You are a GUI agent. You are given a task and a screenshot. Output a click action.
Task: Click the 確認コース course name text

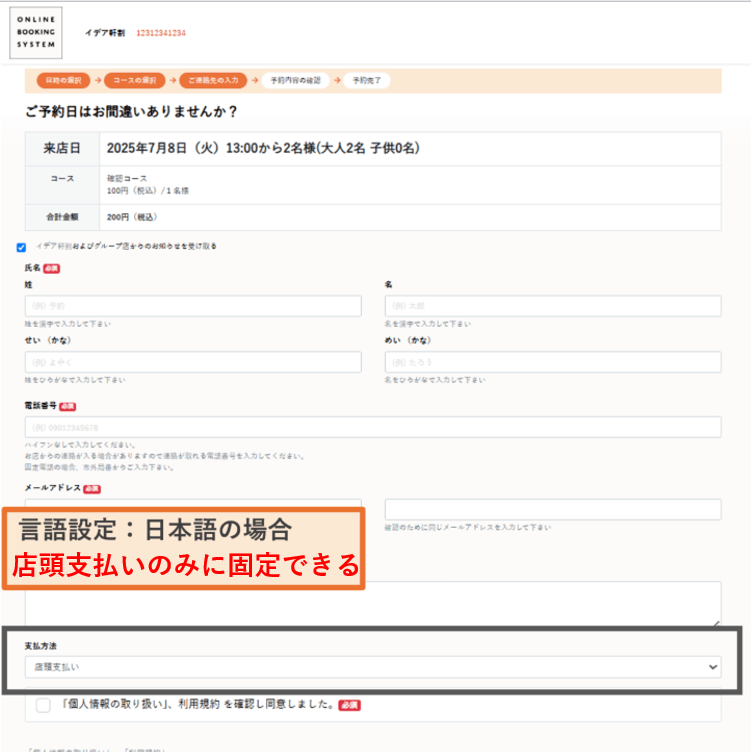coord(127,178)
